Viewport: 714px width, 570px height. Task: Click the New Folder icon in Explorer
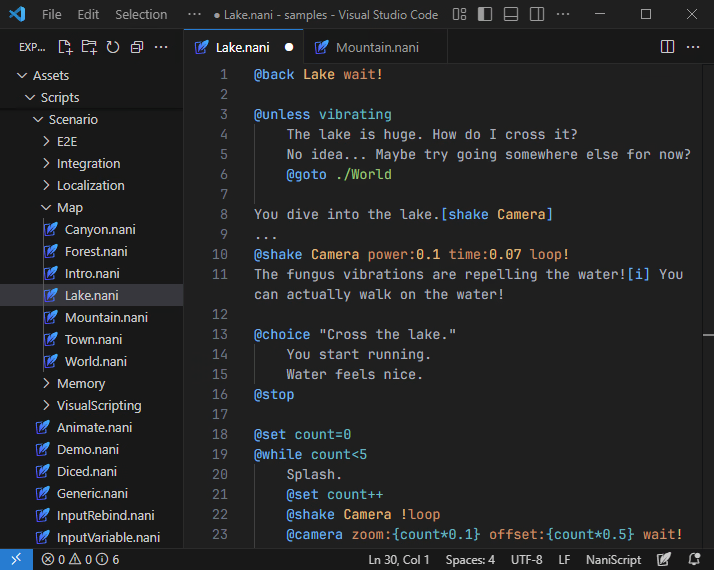point(89,47)
